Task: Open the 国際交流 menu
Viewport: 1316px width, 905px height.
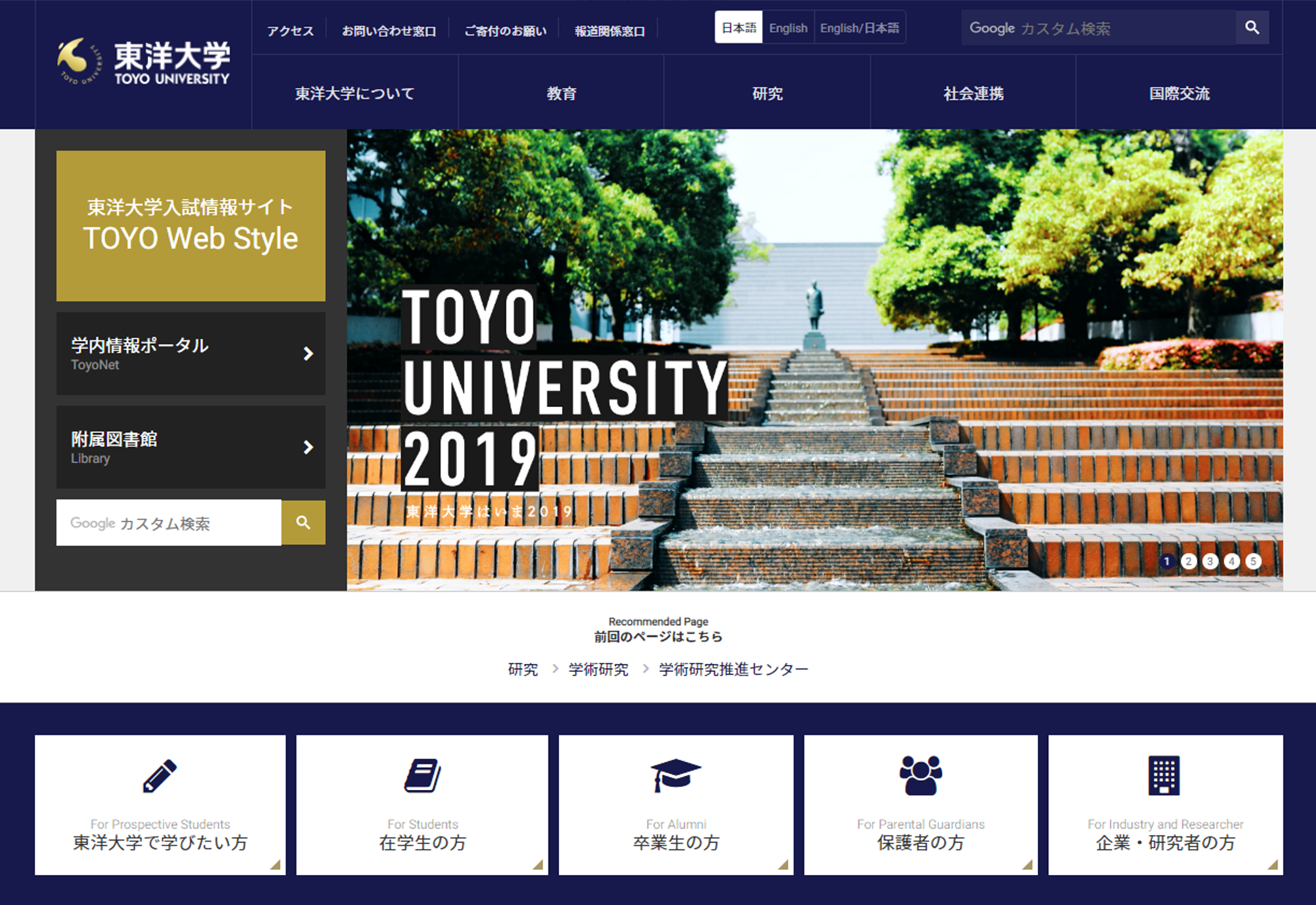Action: tap(1179, 93)
